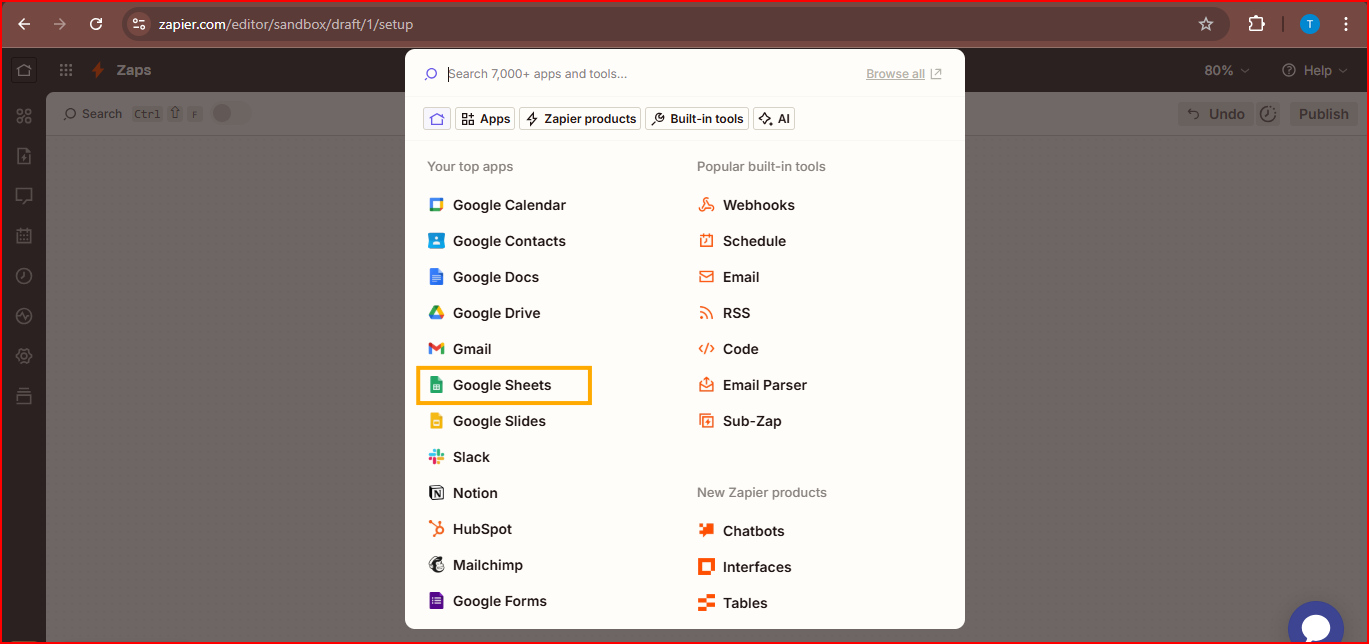Select the Google Forms app
This screenshot has height=644, width=1369.
[488, 601]
